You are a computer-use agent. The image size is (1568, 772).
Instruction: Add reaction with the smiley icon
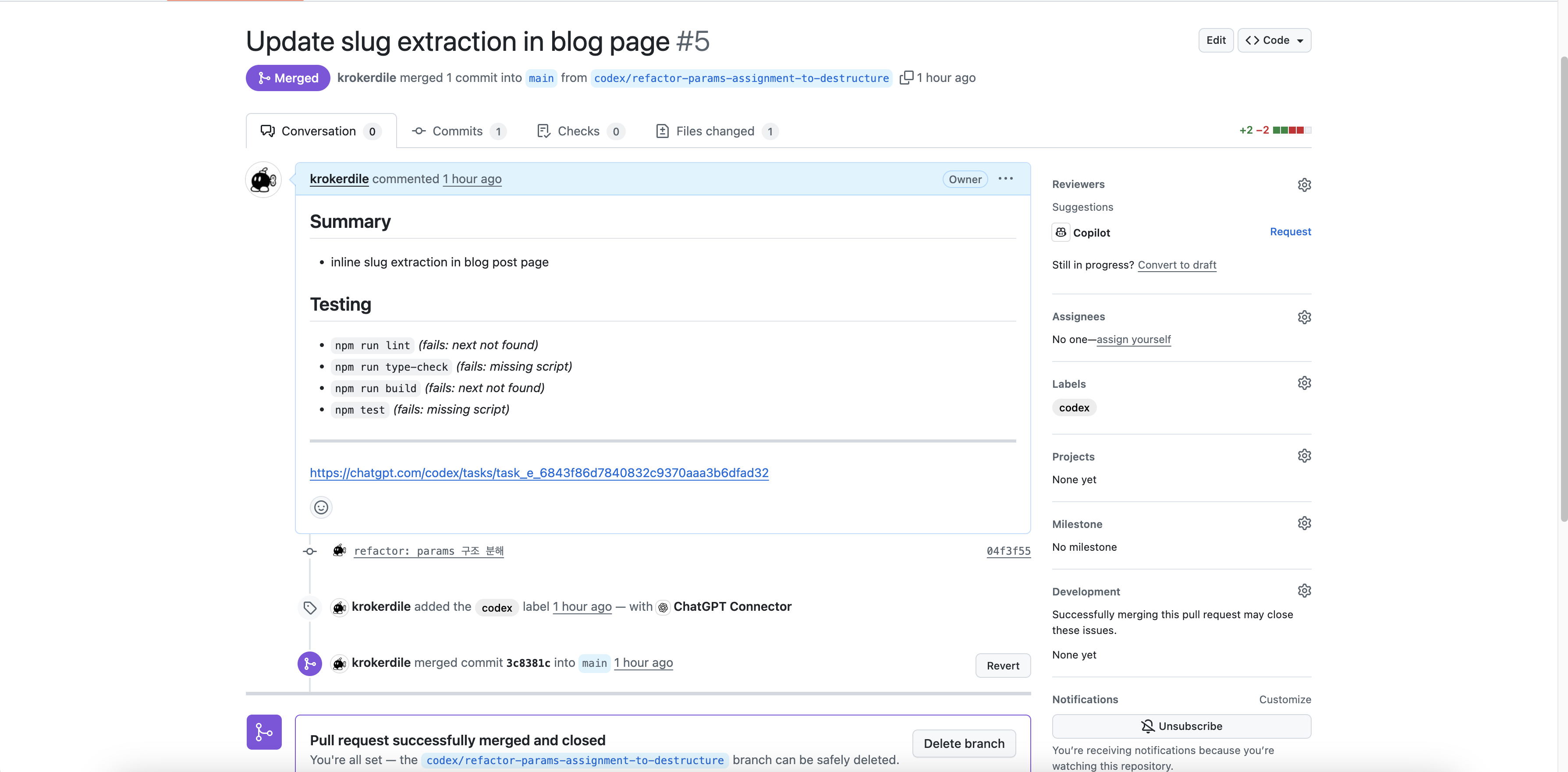click(321, 507)
